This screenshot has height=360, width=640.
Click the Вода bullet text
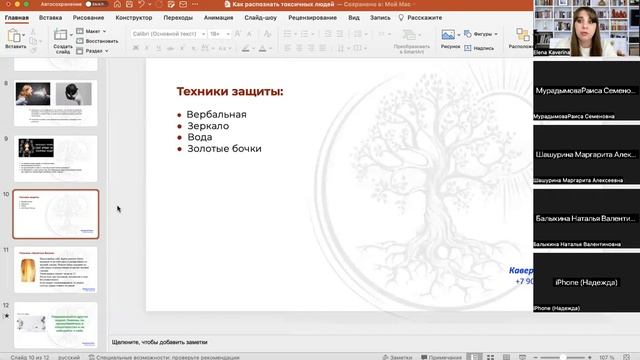200,137
